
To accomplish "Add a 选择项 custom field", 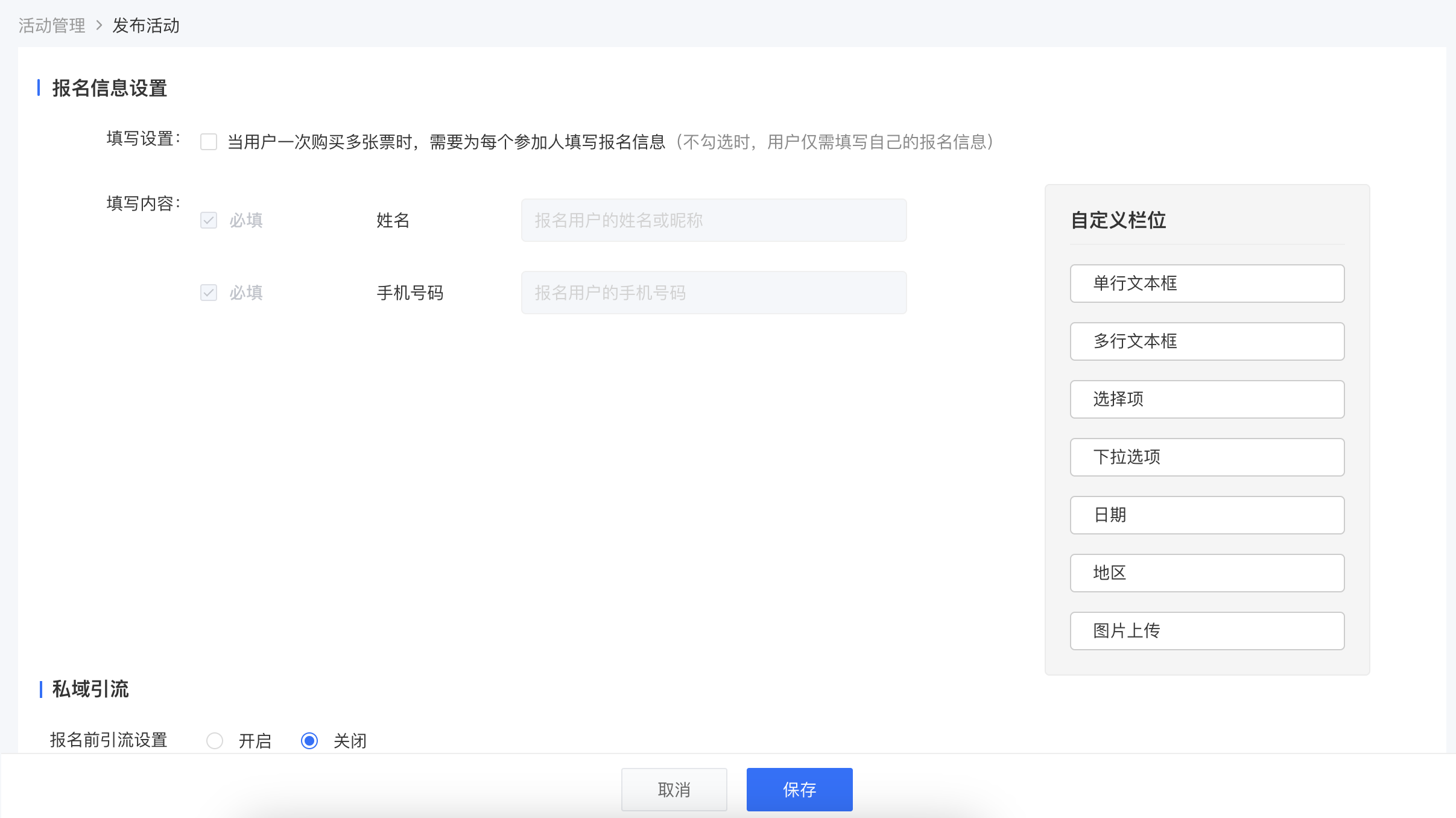I will 1208,399.
